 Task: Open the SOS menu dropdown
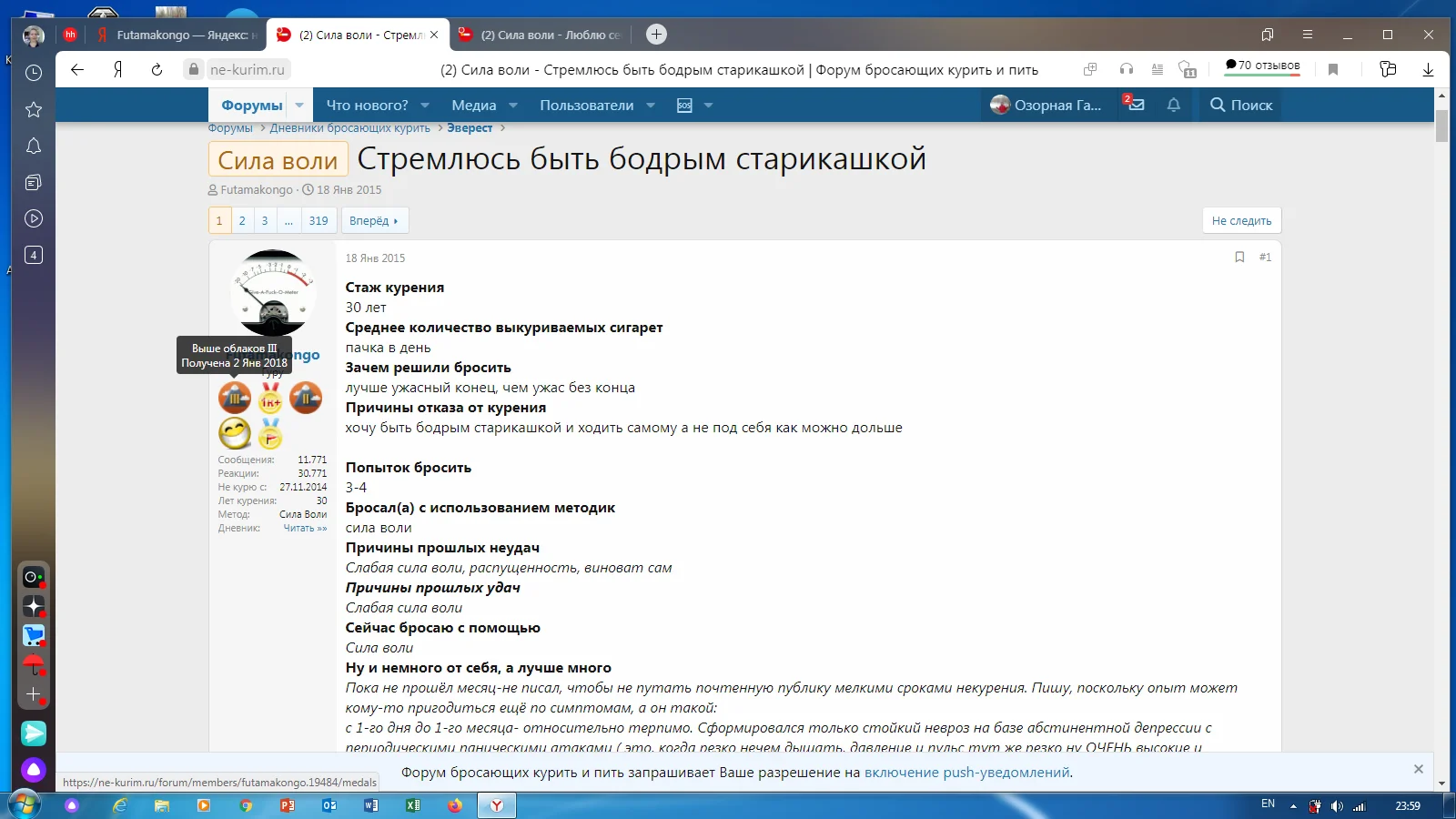pos(708,105)
